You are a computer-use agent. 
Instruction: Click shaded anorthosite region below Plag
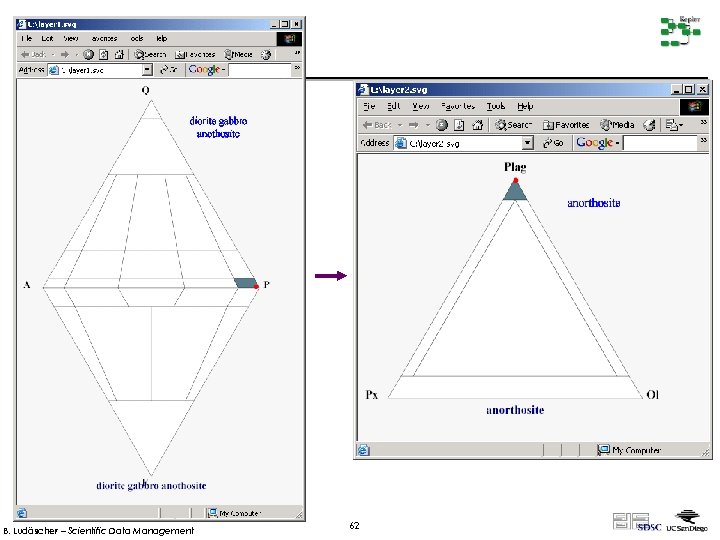click(515, 193)
